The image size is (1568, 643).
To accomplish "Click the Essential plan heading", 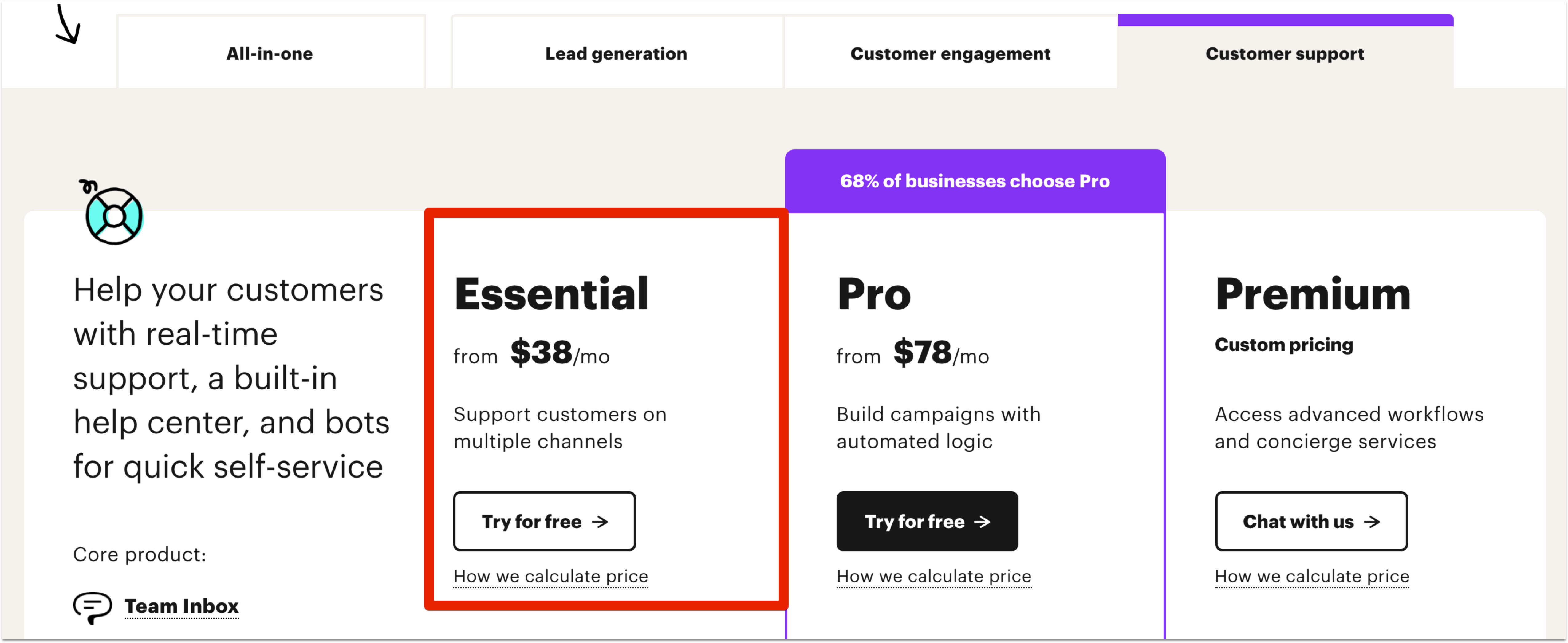I will (x=551, y=294).
